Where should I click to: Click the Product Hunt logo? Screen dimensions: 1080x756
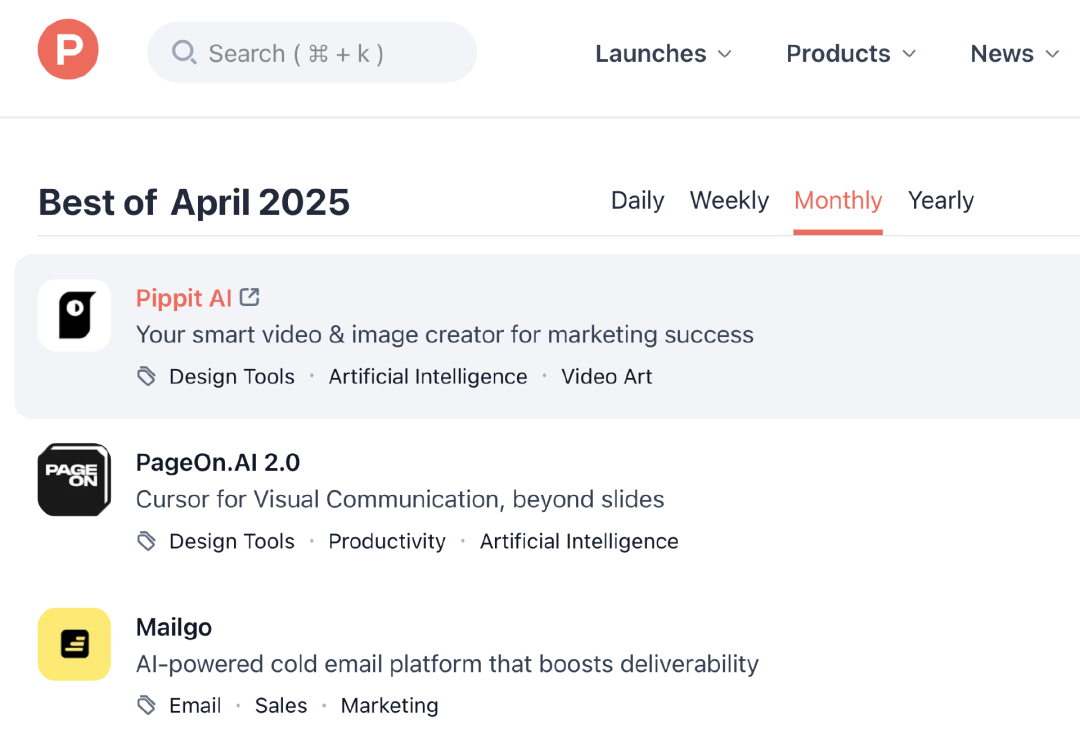68,50
